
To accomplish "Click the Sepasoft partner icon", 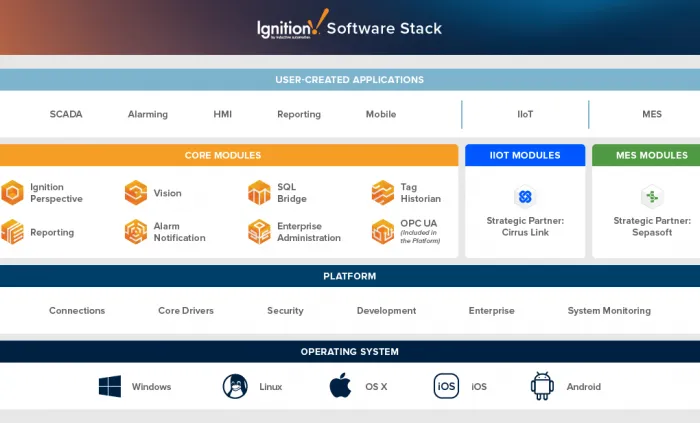I will [x=652, y=196].
